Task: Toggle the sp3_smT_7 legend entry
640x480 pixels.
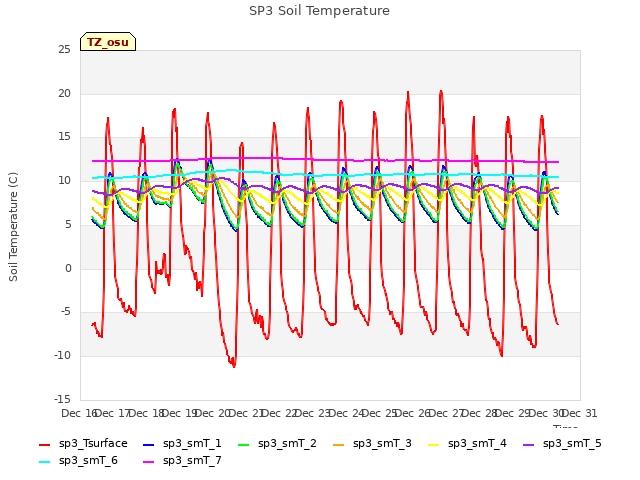Action: (182, 461)
